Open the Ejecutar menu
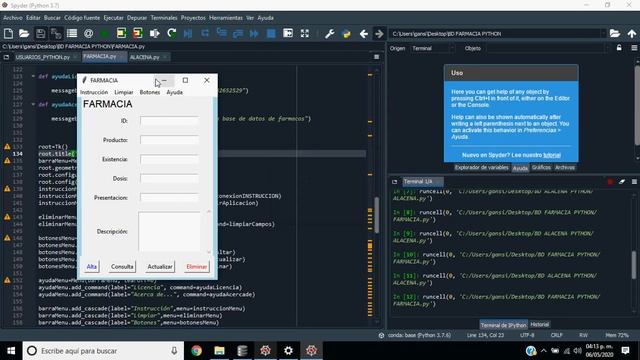640x360 pixels. (113, 18)
